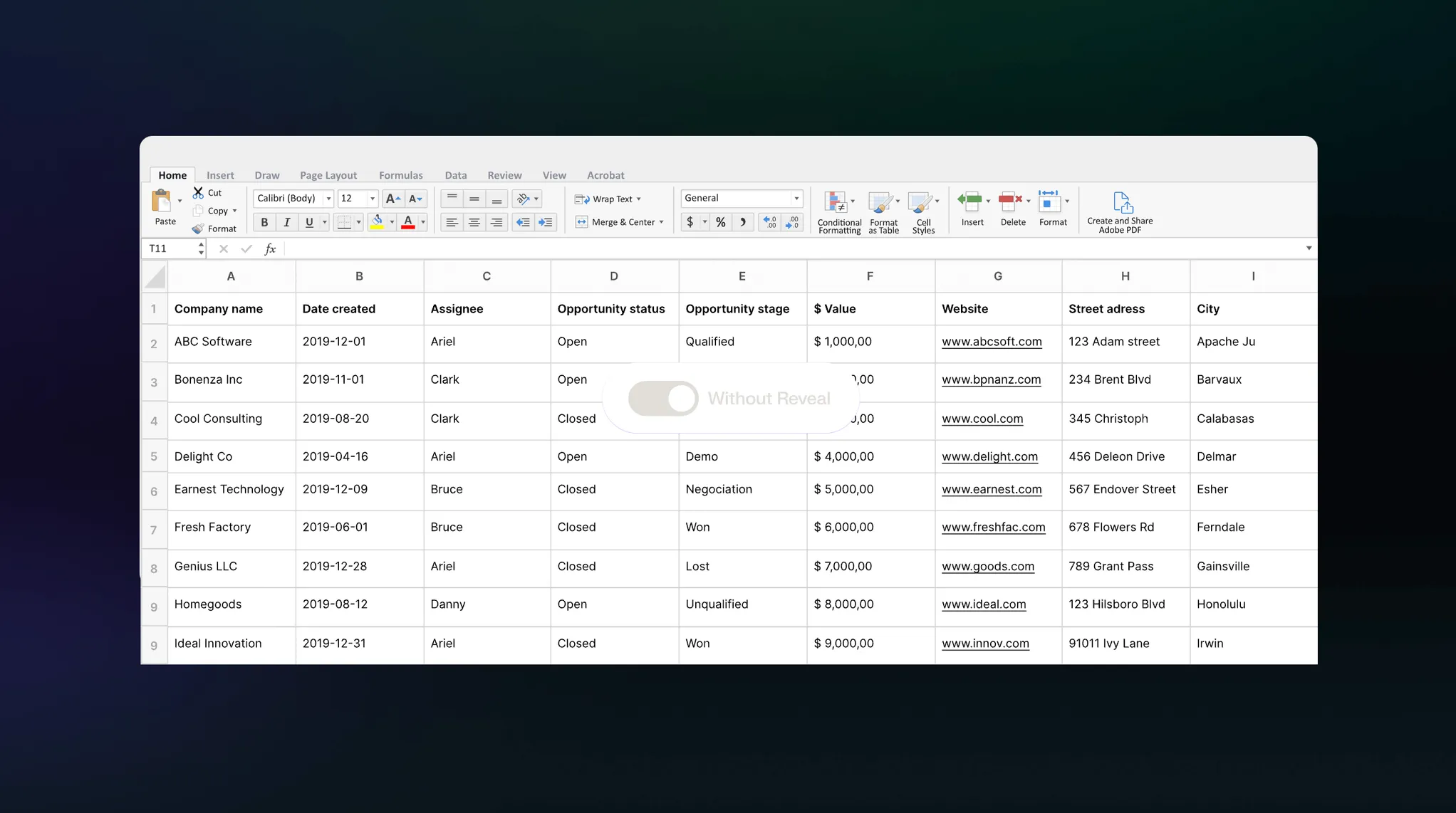The width and height of the screenshot is (1456, 813).
Task: Open the www.innov.com link
Action: pos(985,643)
